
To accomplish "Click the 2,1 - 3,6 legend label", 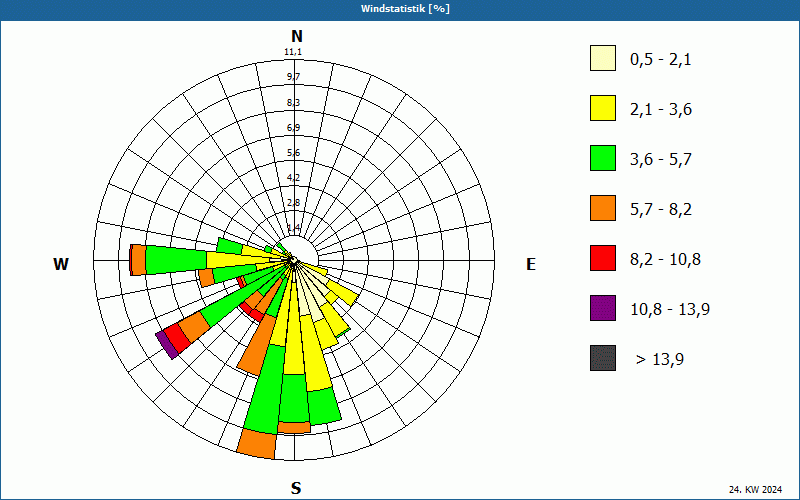I will pos(661,110).
